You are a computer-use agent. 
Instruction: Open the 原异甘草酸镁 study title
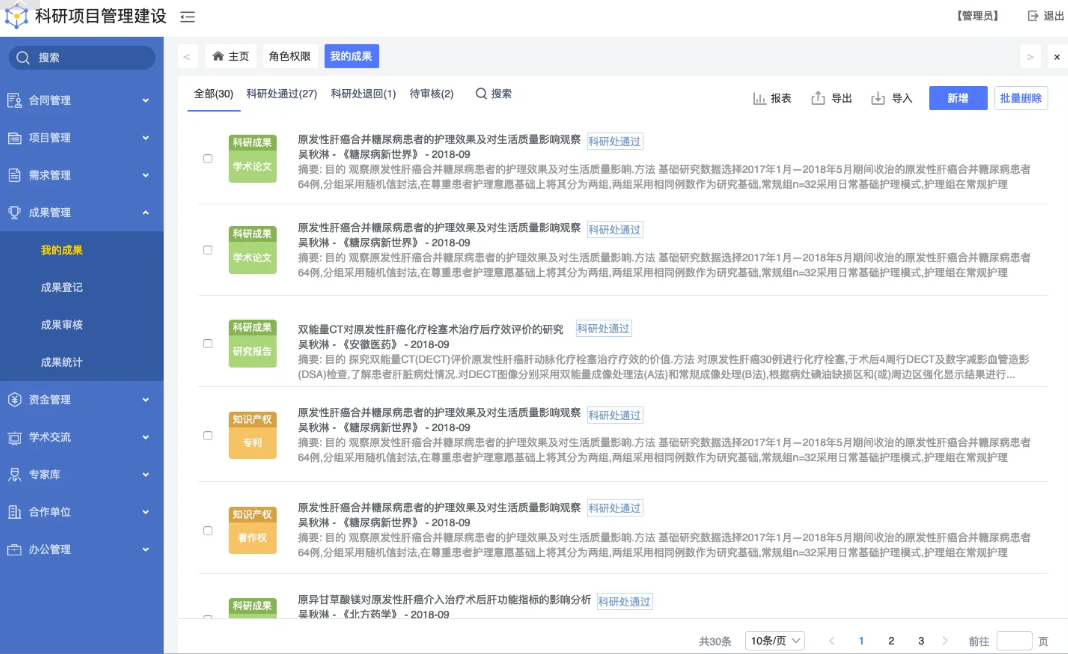point(444,600)
